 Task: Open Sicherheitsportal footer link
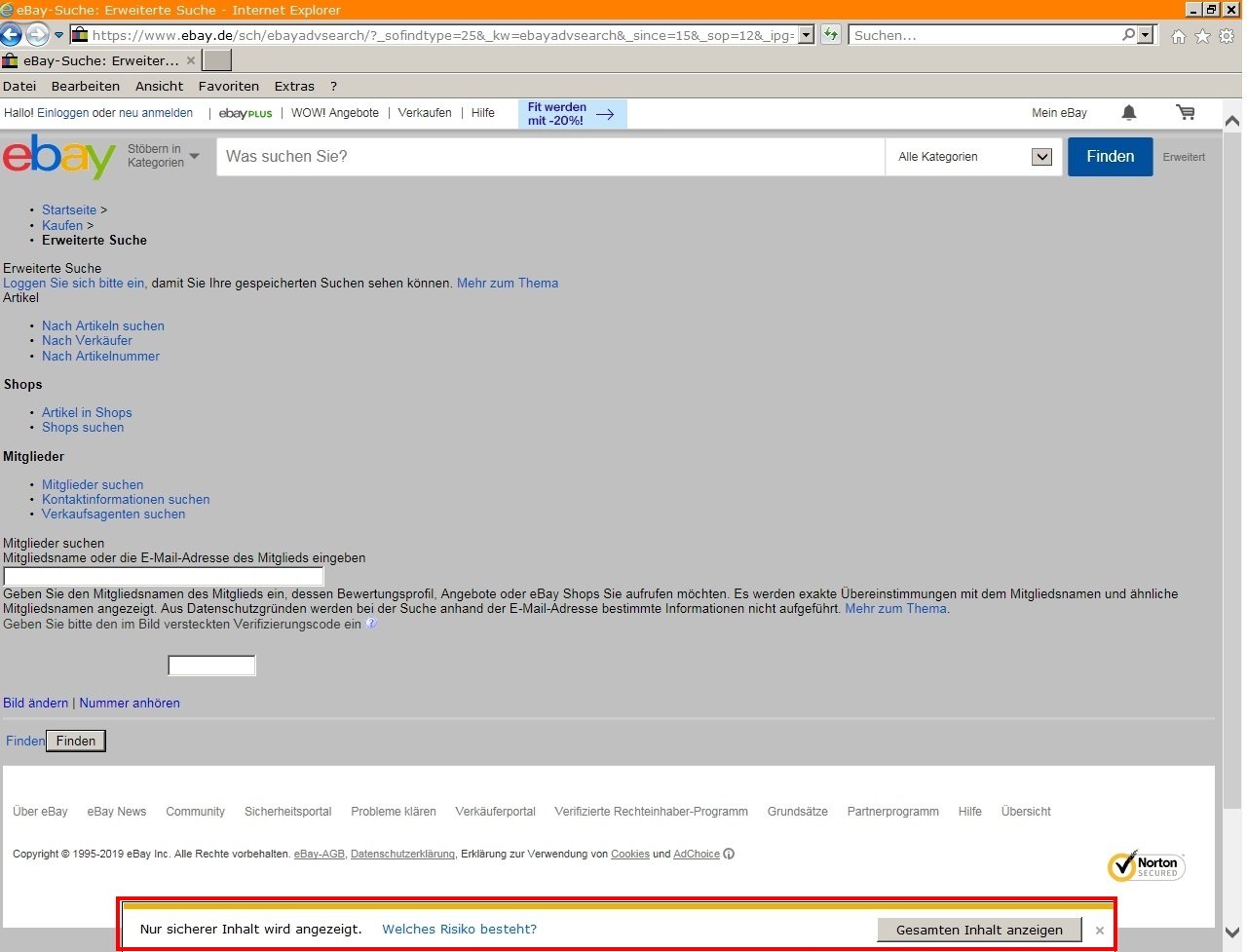point(287,811)
